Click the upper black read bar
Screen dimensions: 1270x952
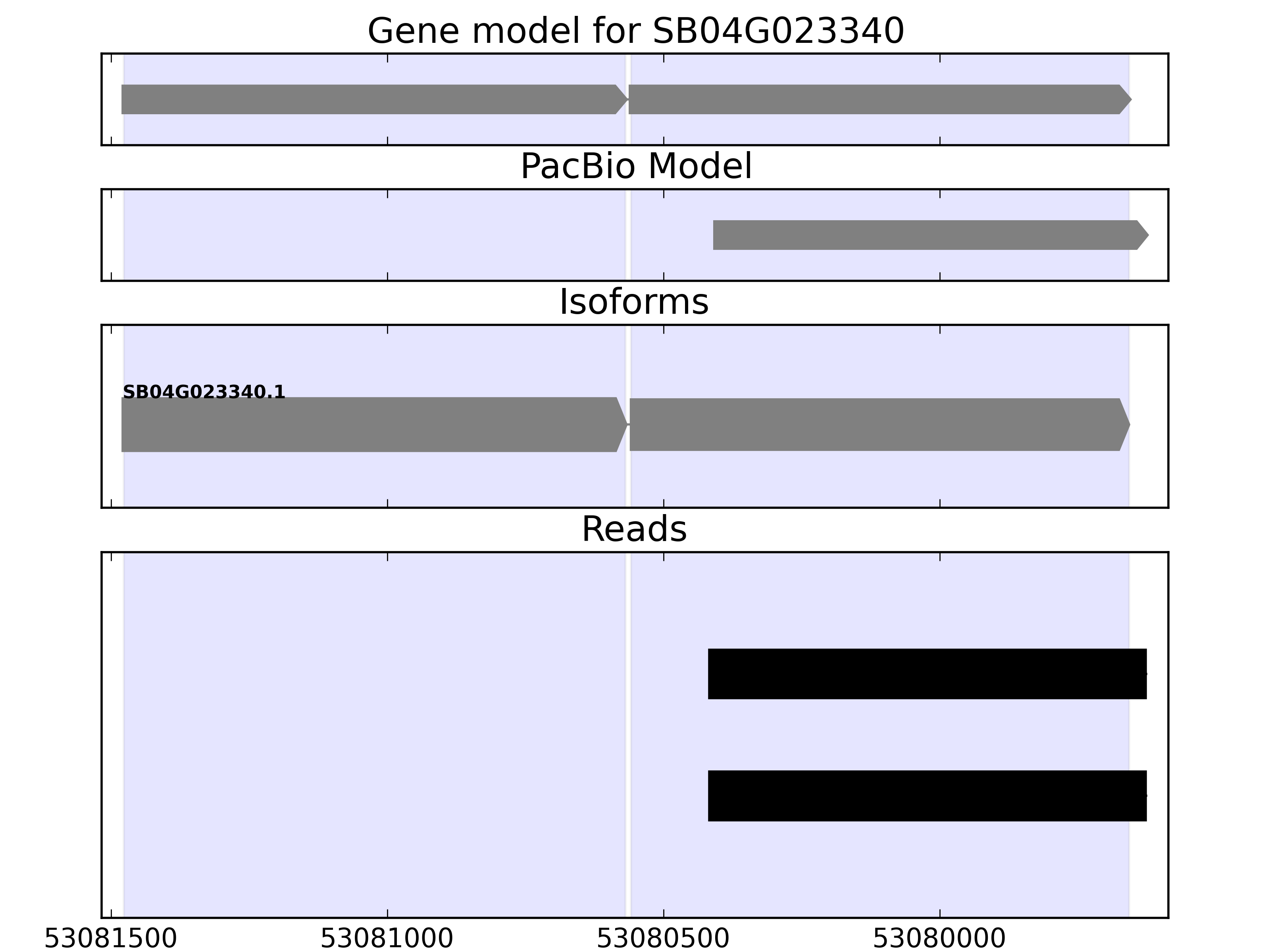pos(927,674)
